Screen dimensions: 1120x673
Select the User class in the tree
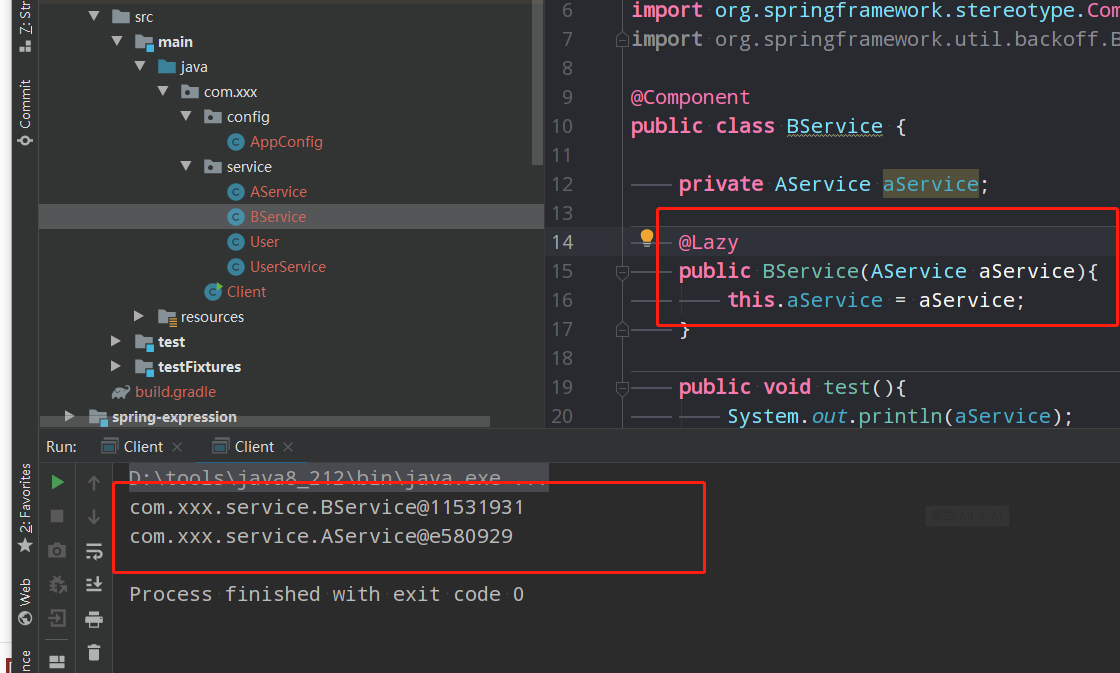[264, 241]
